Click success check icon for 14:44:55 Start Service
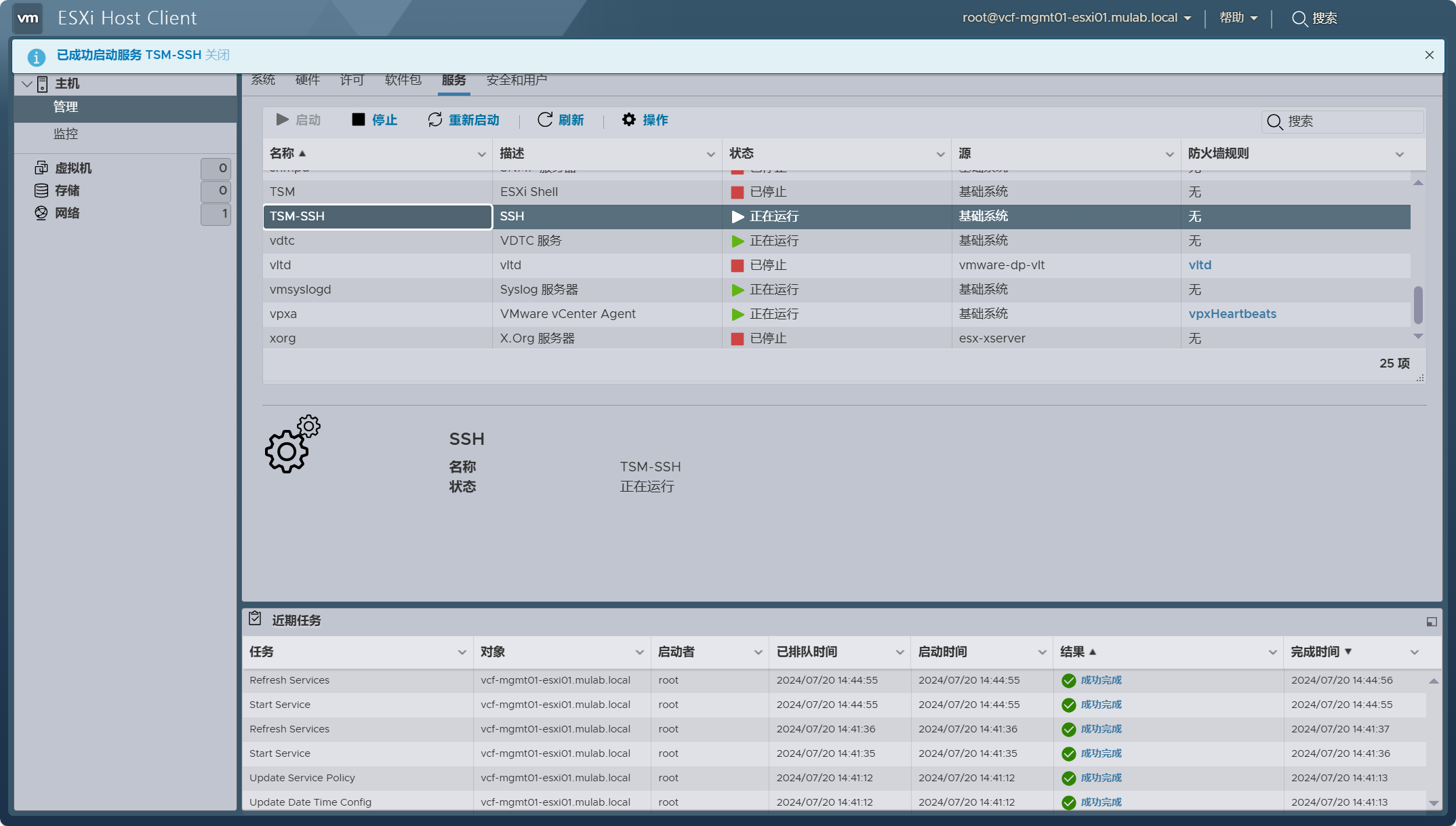The height and width of the screenshot is (826, 1456). [x=1069, y=705]
